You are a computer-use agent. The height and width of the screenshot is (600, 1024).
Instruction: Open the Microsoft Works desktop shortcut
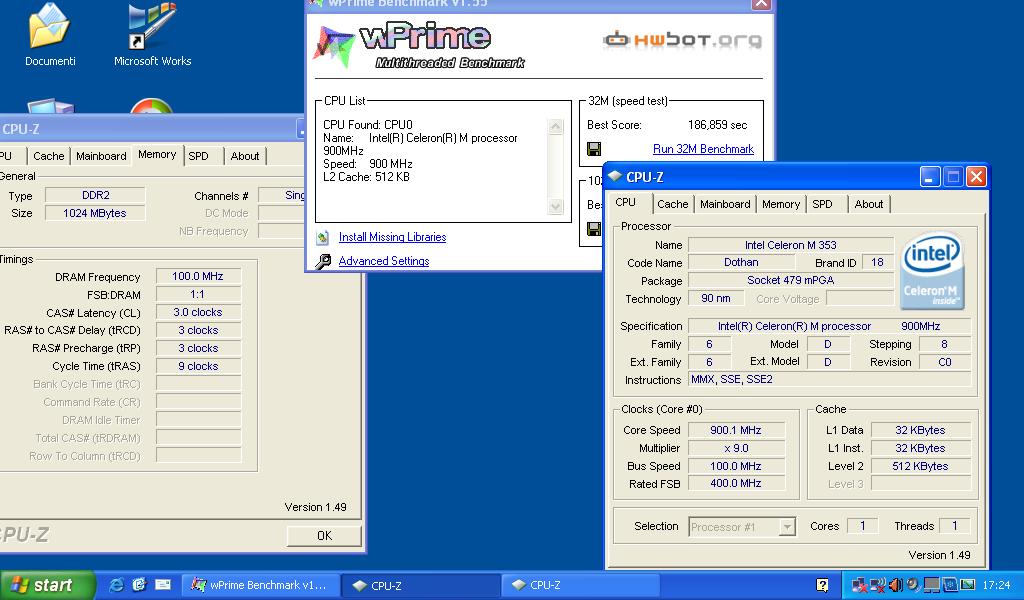click(x=152, y=26)
